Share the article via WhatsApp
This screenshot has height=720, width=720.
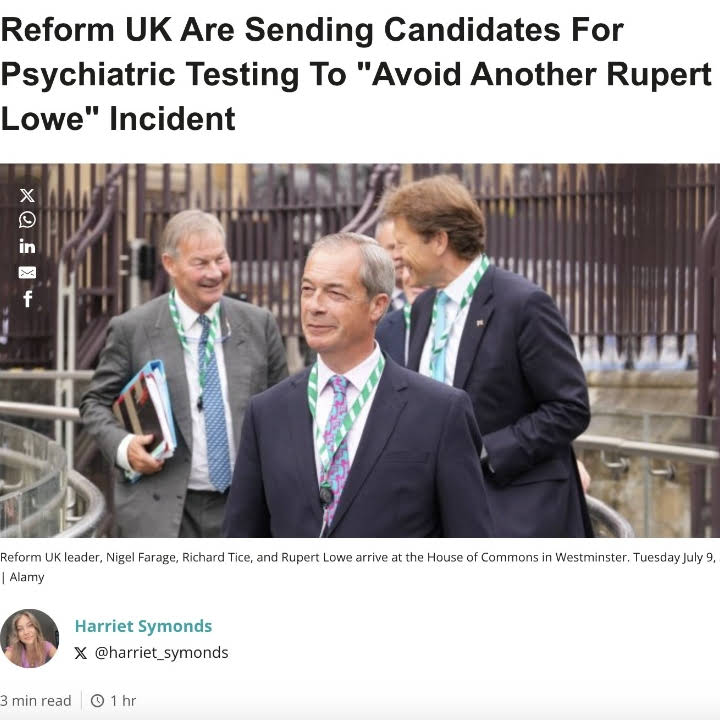pyautogui.click(x=27, y=220)
